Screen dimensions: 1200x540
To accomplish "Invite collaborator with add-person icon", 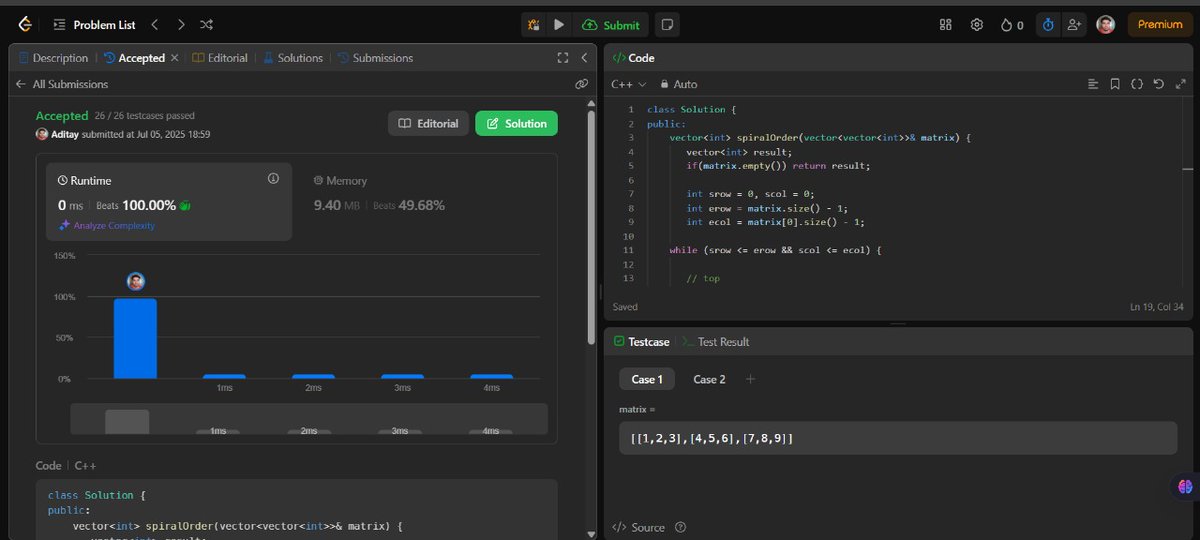I will (x=1074, y=25).
